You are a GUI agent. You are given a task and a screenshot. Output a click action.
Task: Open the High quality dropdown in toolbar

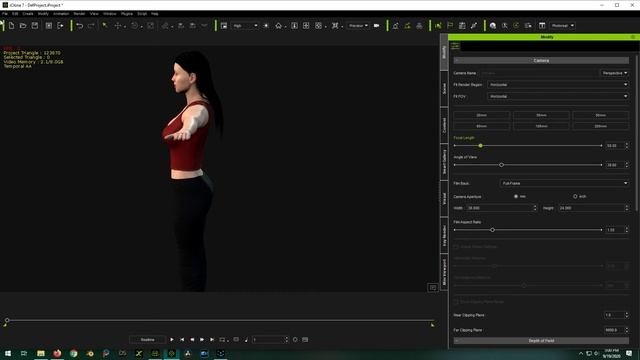(245, 26)
